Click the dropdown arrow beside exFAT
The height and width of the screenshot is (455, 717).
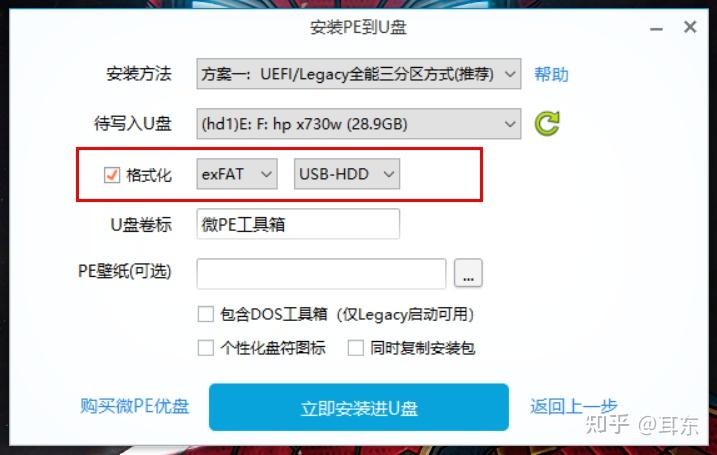(x=266, y=174)
